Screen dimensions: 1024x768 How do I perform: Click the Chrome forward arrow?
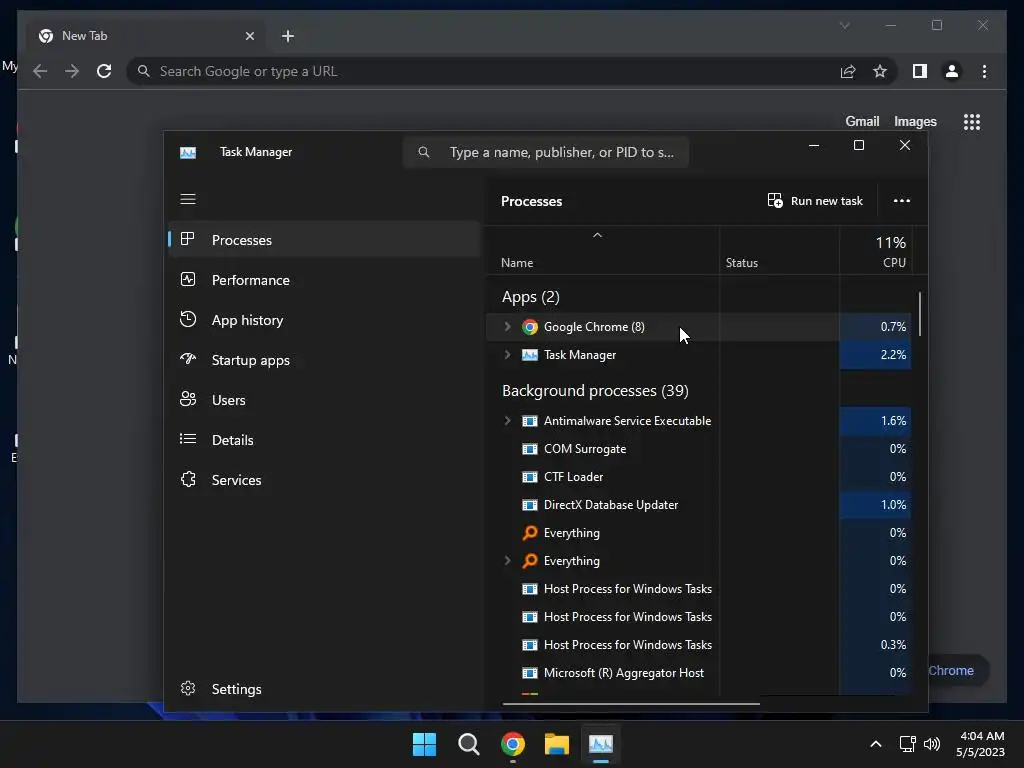(x=72, y=71)
